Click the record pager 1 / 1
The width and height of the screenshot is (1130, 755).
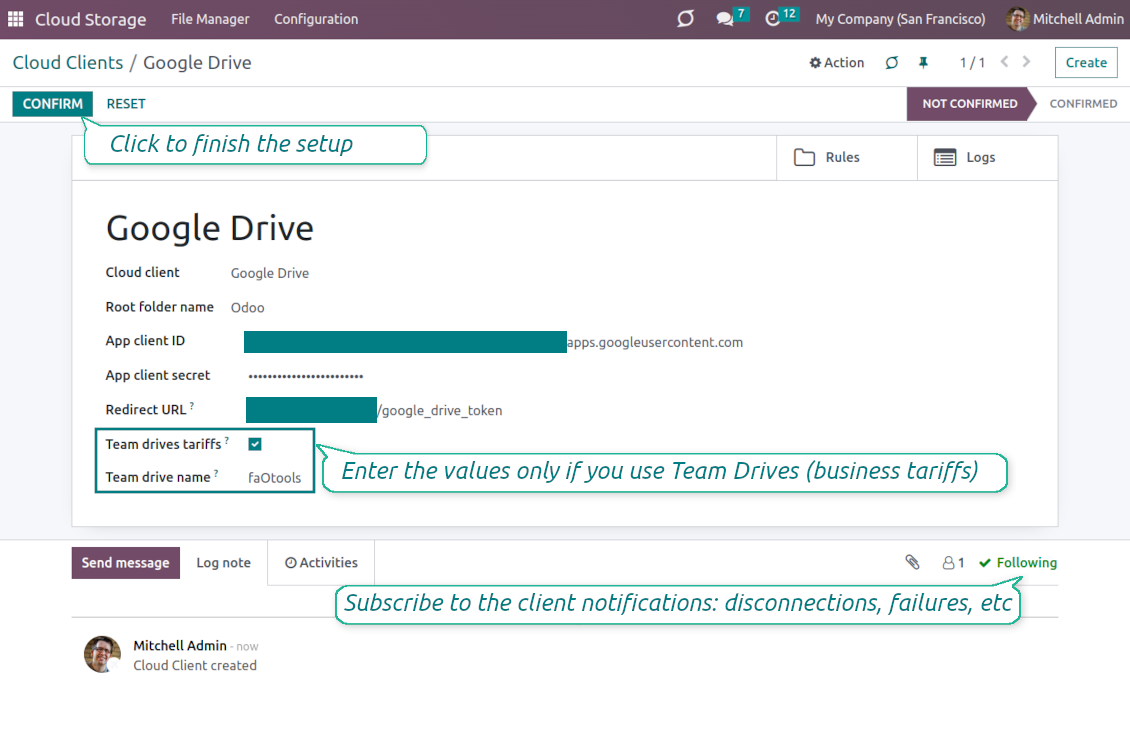coord(971,63)
